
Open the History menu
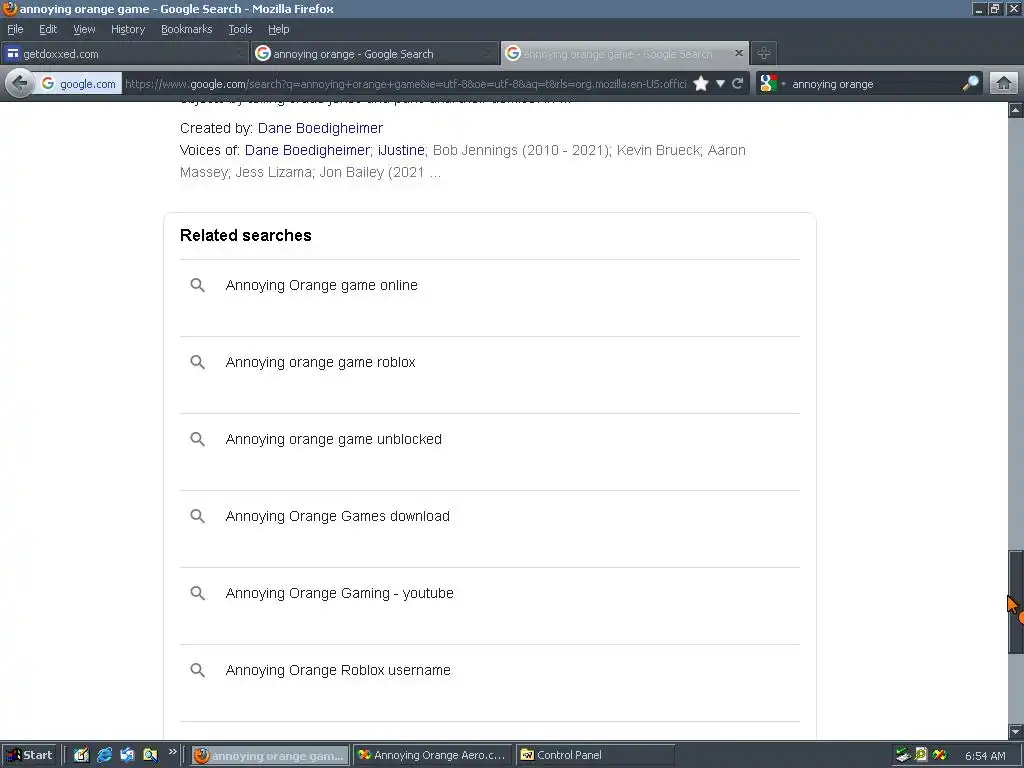[127, 29]
